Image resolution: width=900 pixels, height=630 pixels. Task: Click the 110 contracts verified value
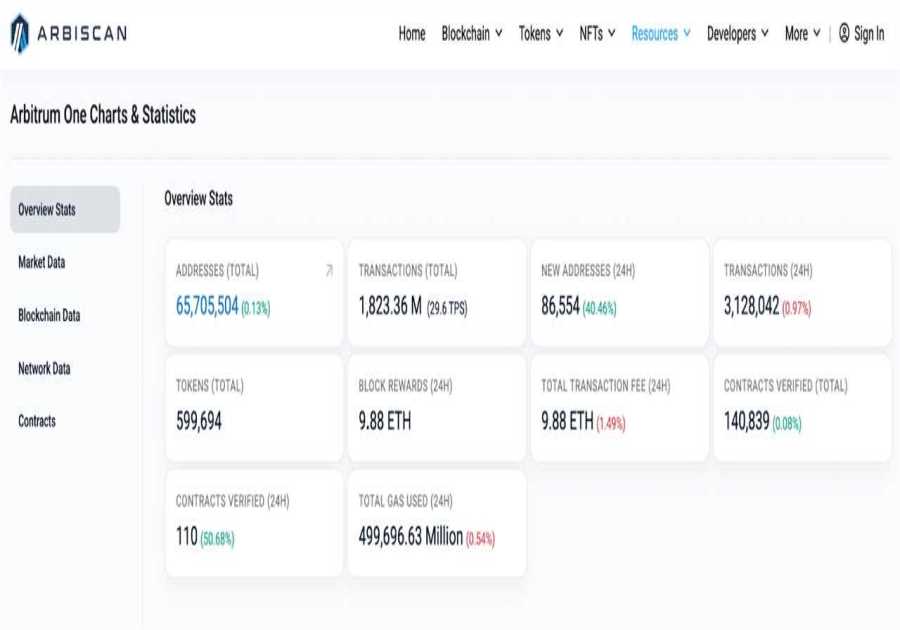pos(187,536)
